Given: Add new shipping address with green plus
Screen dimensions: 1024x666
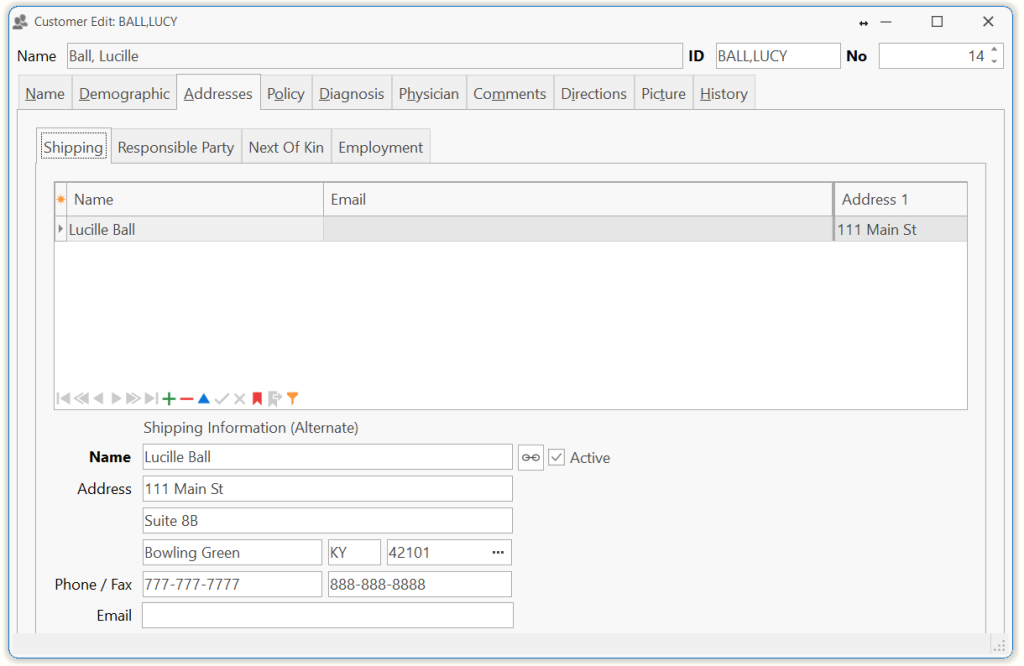Looking at the screenshot, I should pos(169,398).
